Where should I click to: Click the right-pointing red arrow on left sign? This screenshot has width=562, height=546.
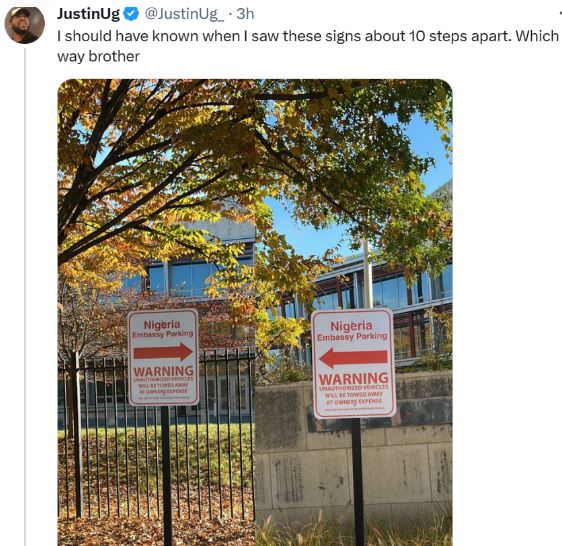[163, 352]
